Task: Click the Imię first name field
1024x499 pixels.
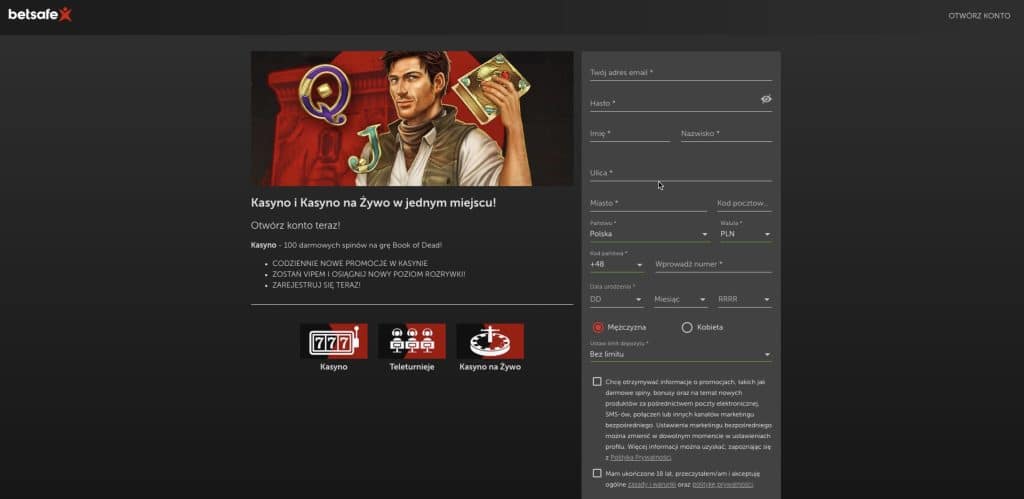Action: coord(630,133)
